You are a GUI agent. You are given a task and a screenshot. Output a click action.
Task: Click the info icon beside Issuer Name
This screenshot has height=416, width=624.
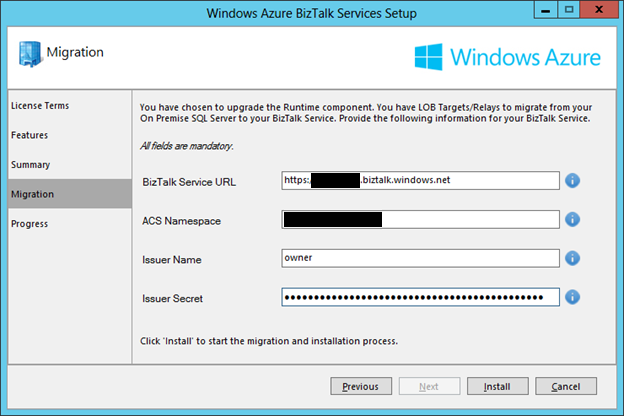(x=572, y=258)
